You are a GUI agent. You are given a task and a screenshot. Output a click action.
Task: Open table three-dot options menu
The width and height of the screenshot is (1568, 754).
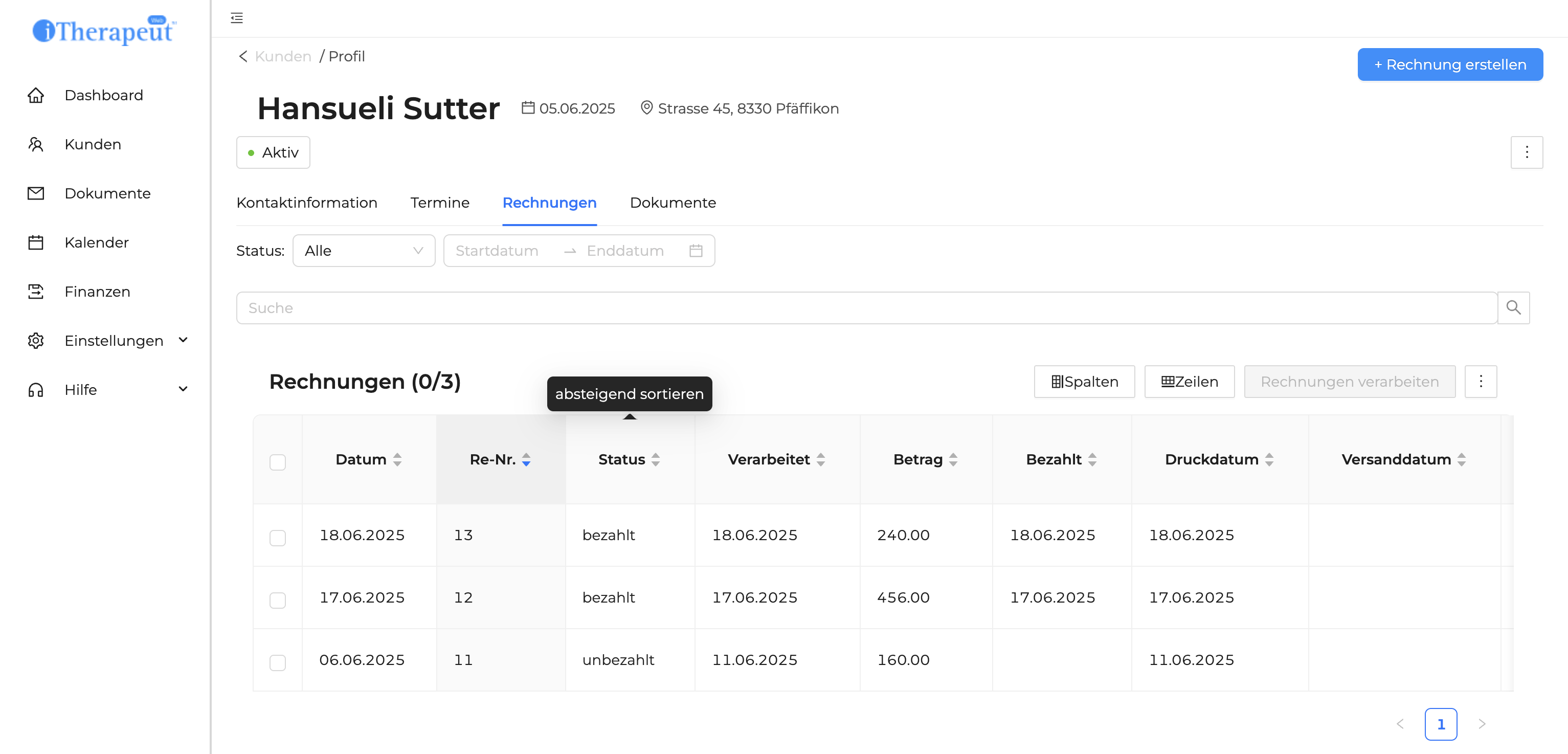[x=1481, y=382]
